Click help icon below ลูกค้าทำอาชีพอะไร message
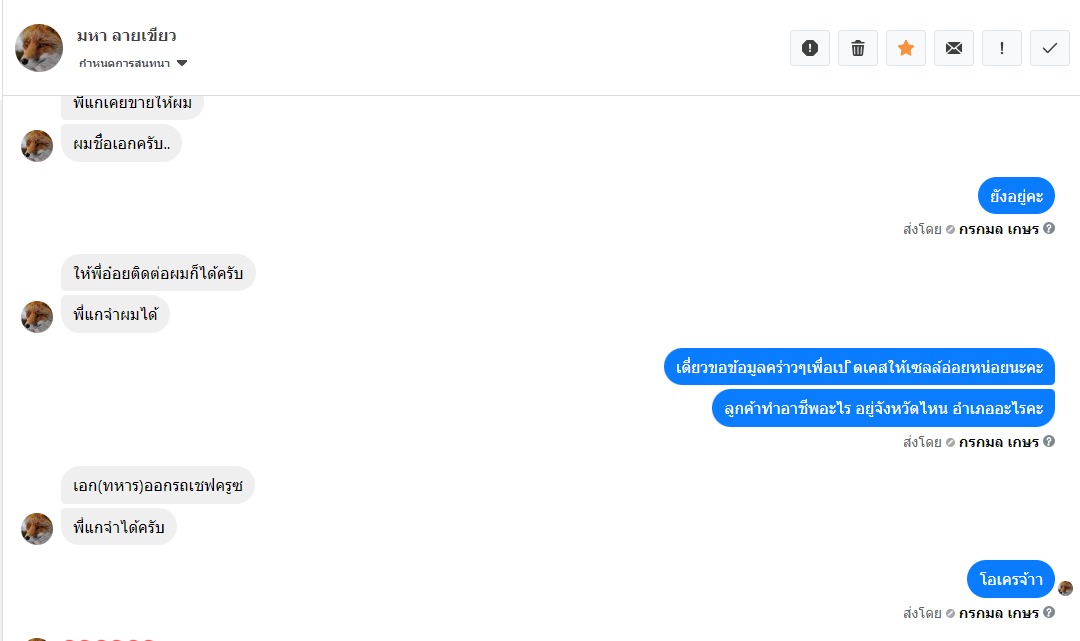The width and height of the screenshot is (1080, 641). pos(1049,441)
